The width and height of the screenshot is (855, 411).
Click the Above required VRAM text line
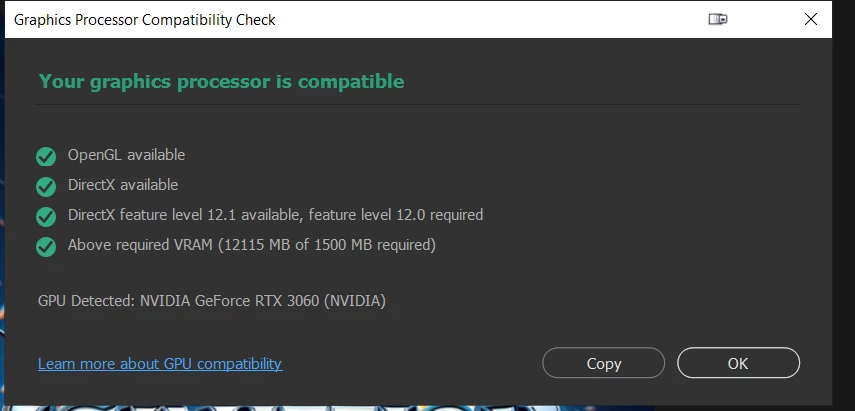click(251, 245)
